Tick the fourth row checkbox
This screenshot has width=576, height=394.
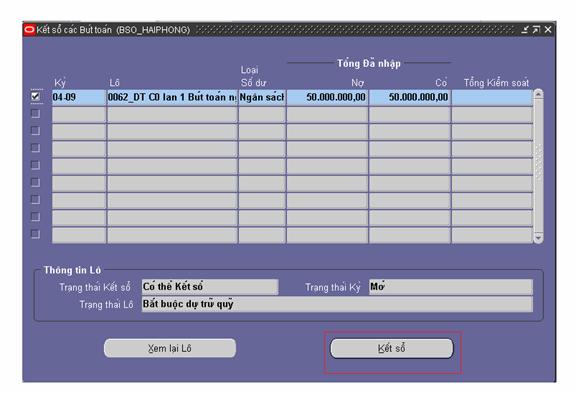tap(36, 148)
